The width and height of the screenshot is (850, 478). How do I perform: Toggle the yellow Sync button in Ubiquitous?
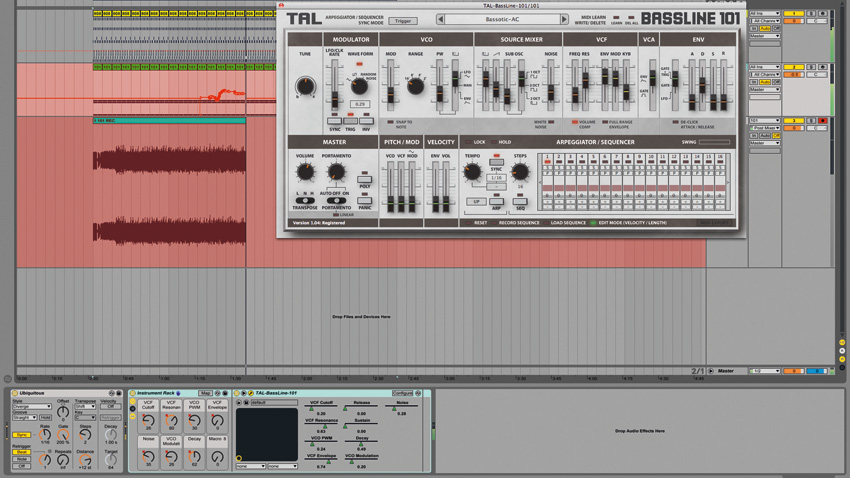click(22, 435)
